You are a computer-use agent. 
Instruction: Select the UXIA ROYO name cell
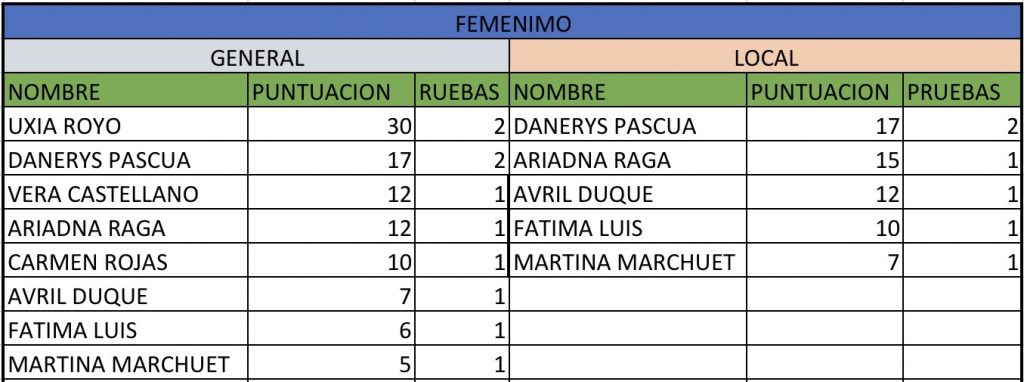pyautogui.click(x=125, y=125)
